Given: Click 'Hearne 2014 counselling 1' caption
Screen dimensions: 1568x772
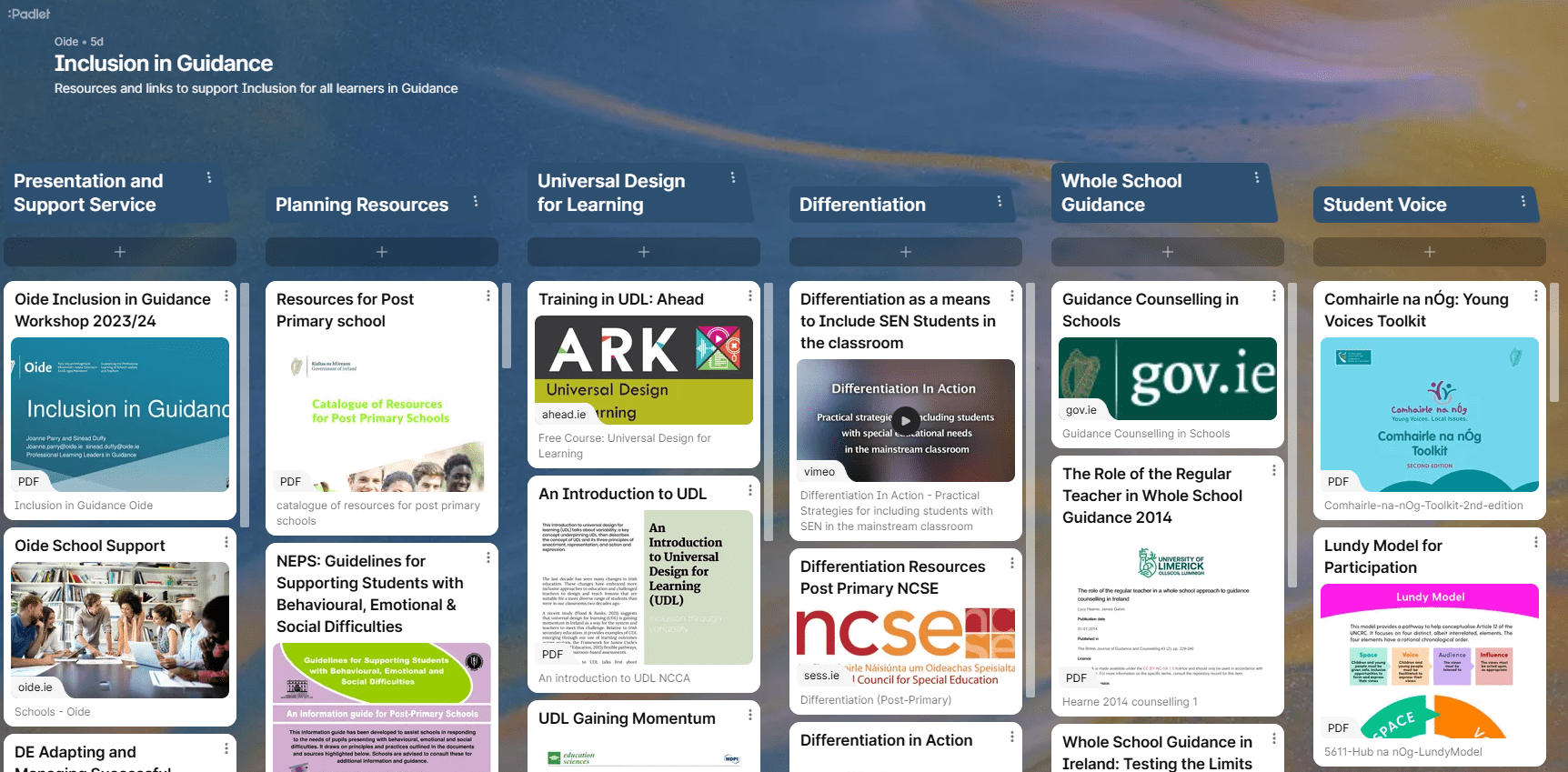Looking at the screenshot, I should pos(1130,702).
